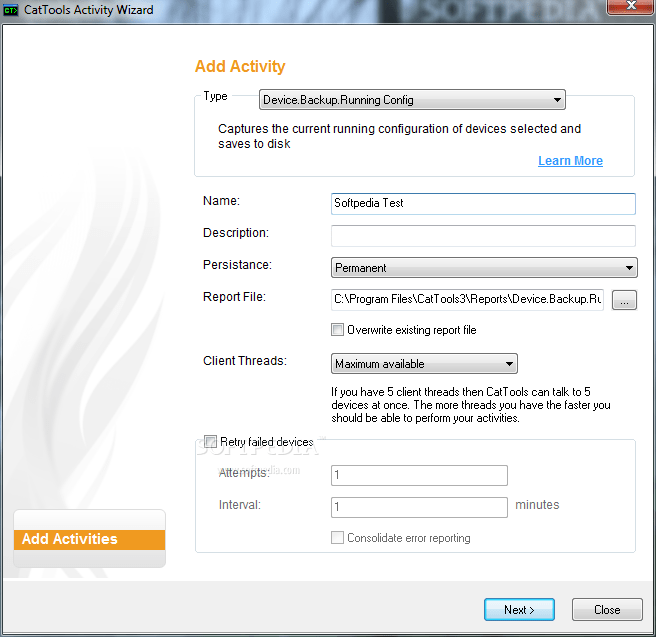Expand the Persistance dropdown
This screenshot has height=637, width=656.
(x=484, y=268)
